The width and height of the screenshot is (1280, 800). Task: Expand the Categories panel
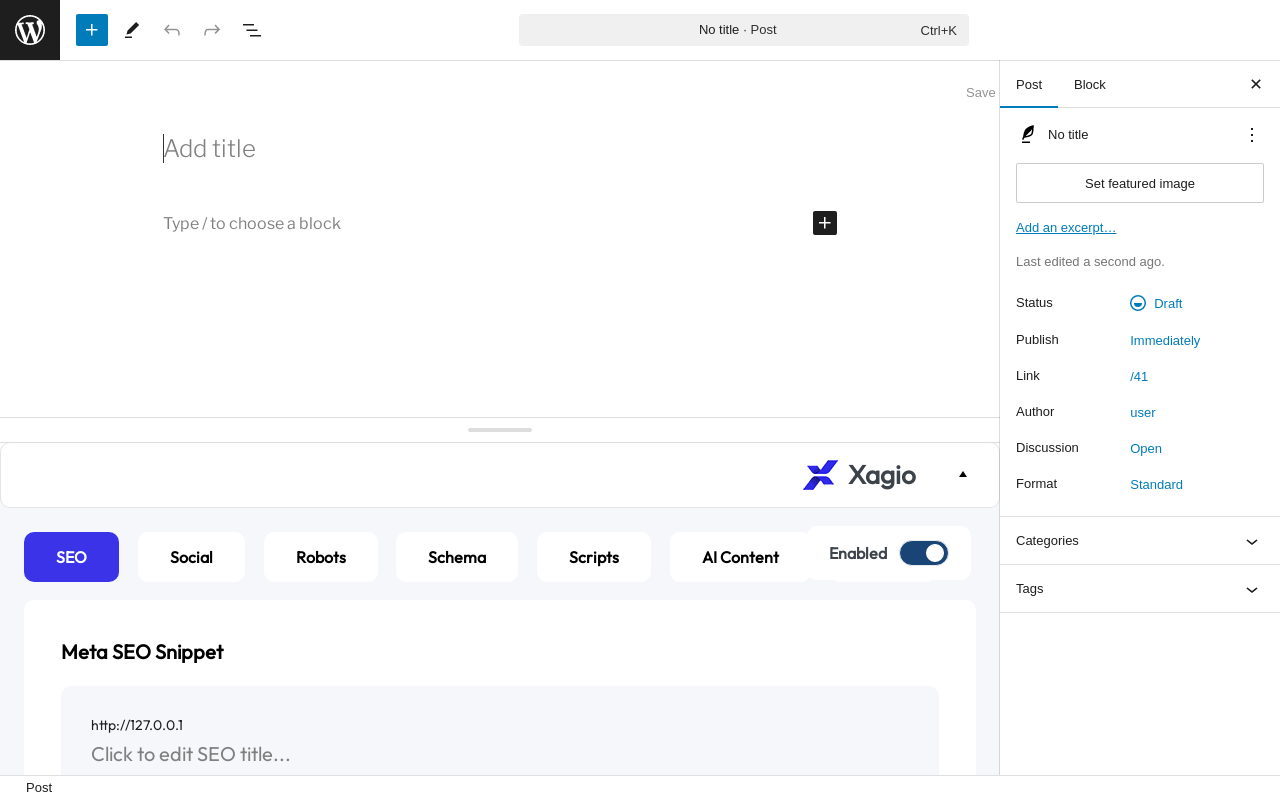[1140, 541]
